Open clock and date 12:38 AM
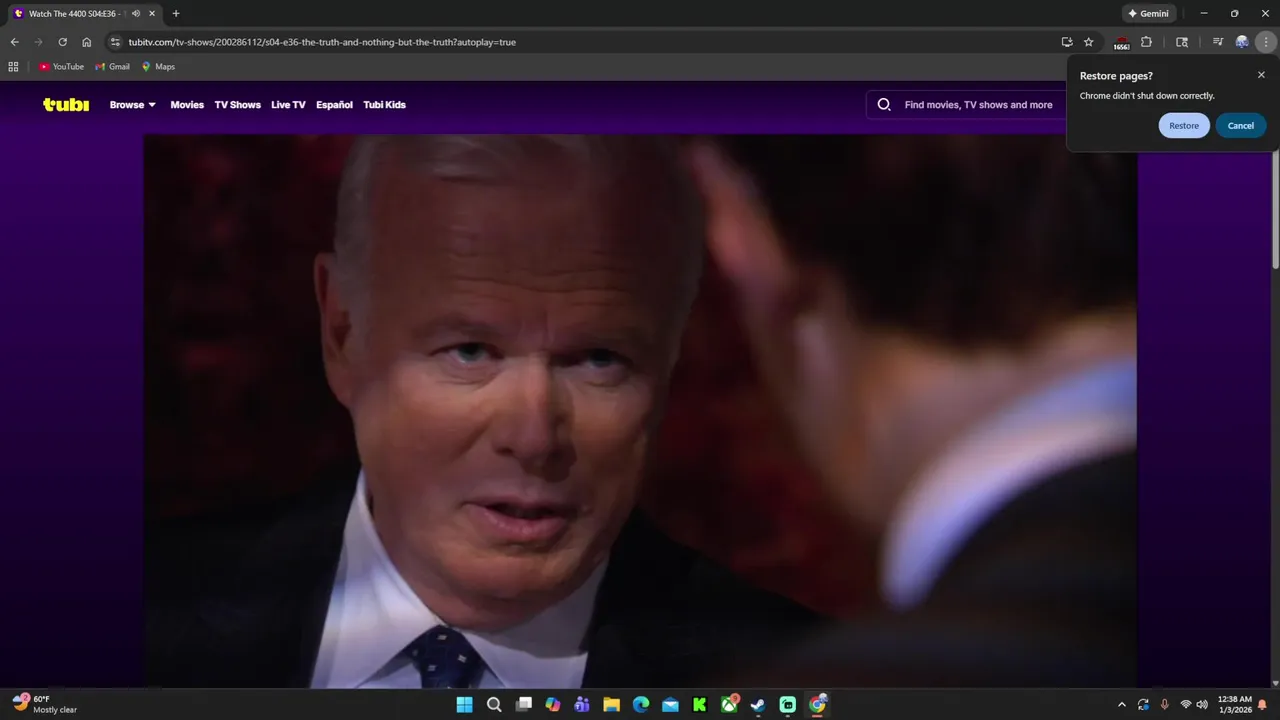Screen dimensions: 1280x720 1234,705
